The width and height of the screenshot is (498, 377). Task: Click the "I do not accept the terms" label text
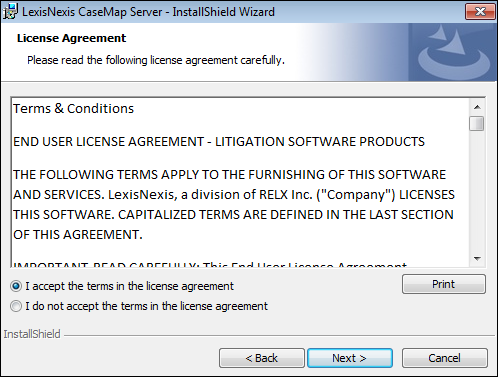pyautogui.click(x=146, y=306)
